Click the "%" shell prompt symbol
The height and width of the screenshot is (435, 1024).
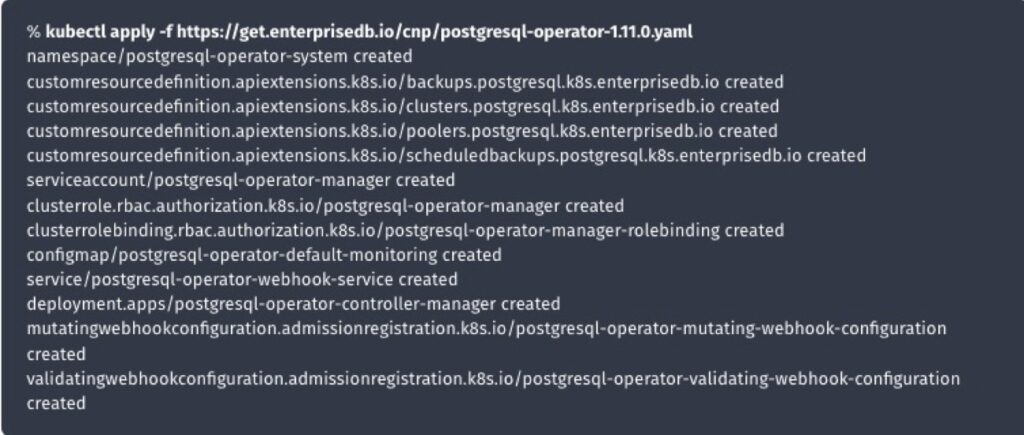pyautogui.click(x=33, y=32)
